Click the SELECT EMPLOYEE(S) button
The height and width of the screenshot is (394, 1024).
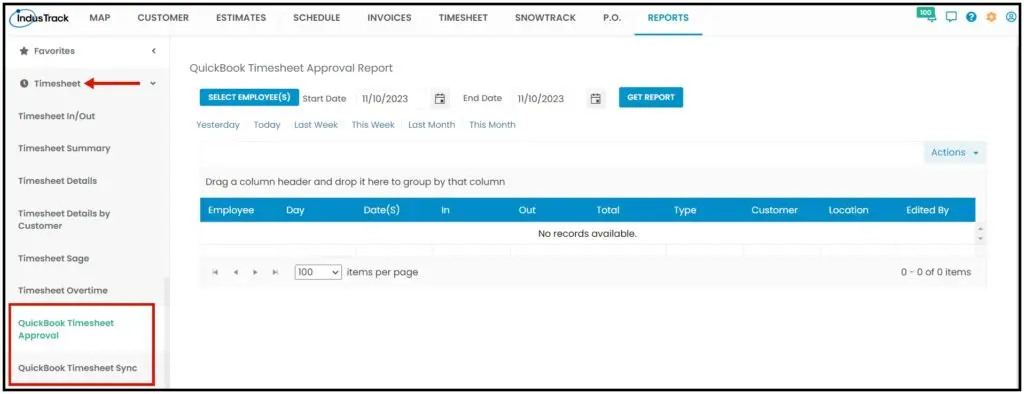(x=249, y=97)
